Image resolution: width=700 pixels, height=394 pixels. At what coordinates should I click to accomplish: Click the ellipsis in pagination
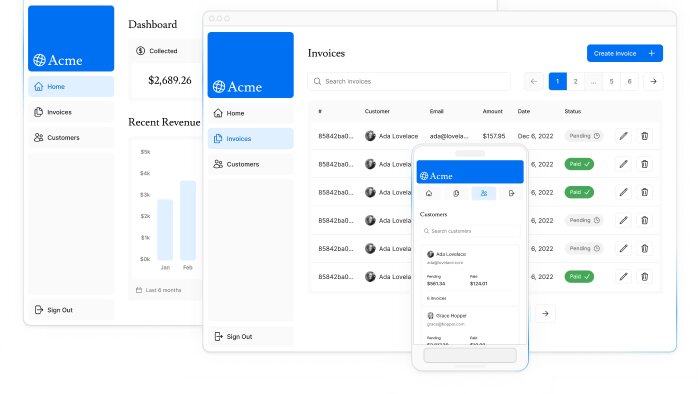[x=593, y=81]
